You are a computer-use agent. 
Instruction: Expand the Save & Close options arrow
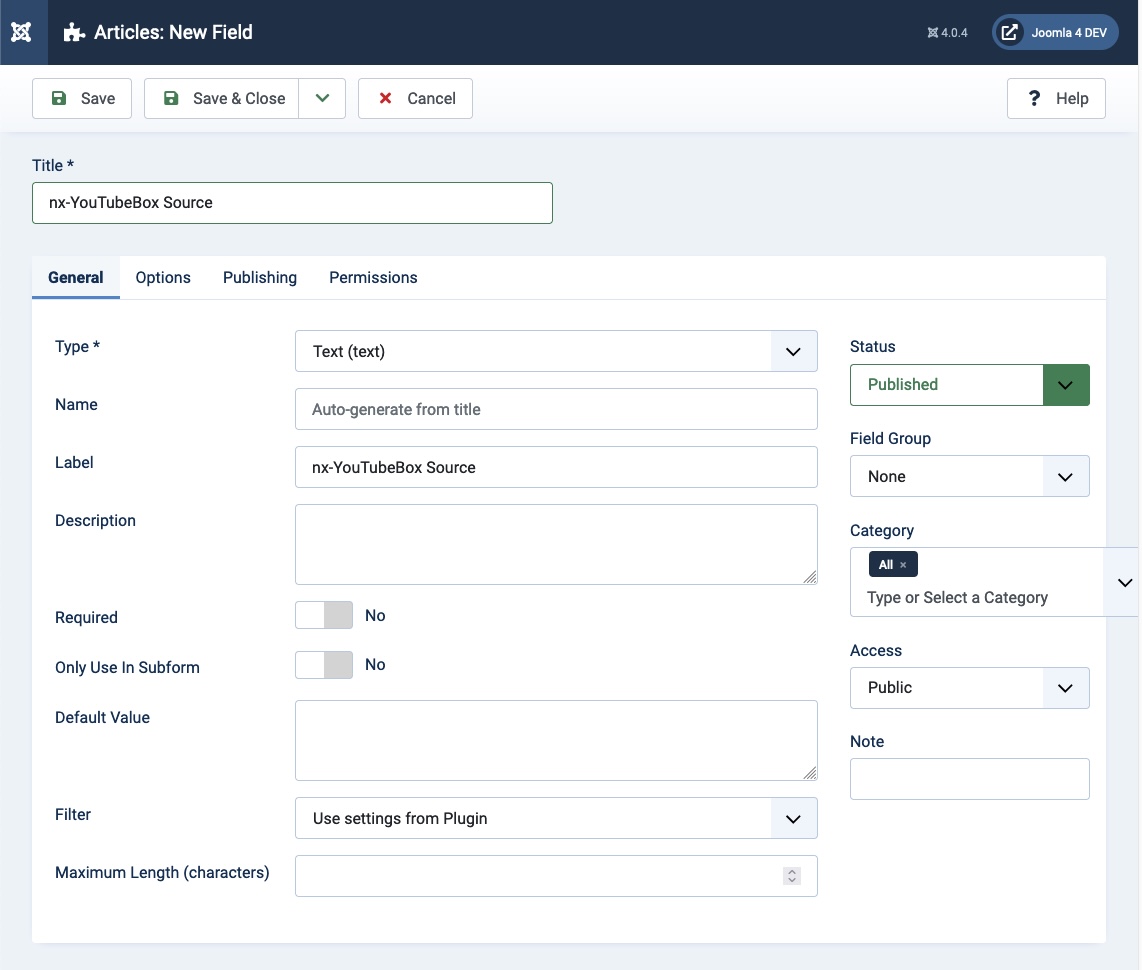322,98
